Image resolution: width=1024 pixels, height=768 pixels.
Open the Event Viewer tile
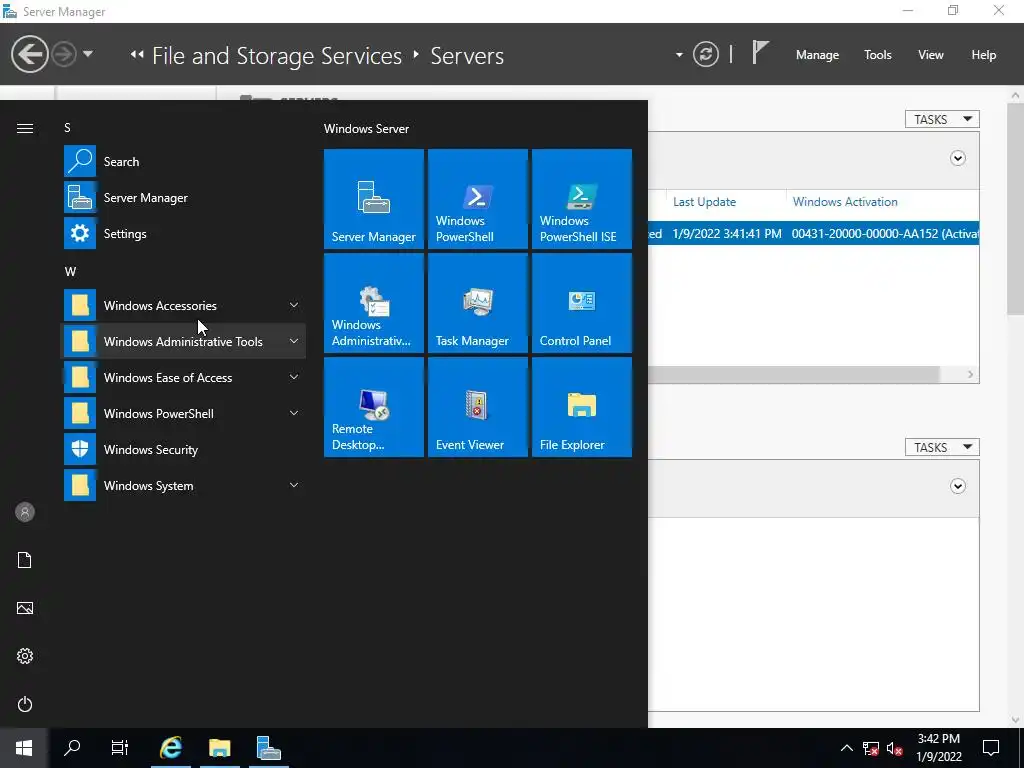(477, 407)
